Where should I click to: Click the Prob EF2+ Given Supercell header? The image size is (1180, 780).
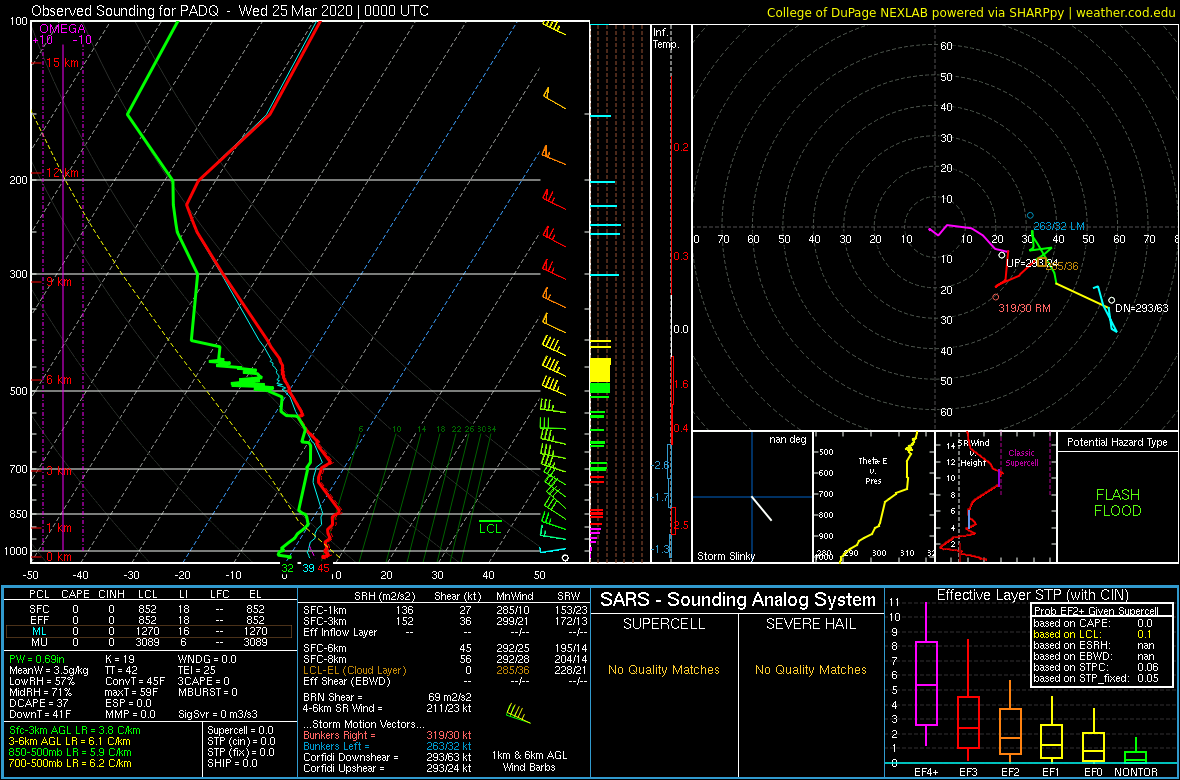coord(1094,611)
